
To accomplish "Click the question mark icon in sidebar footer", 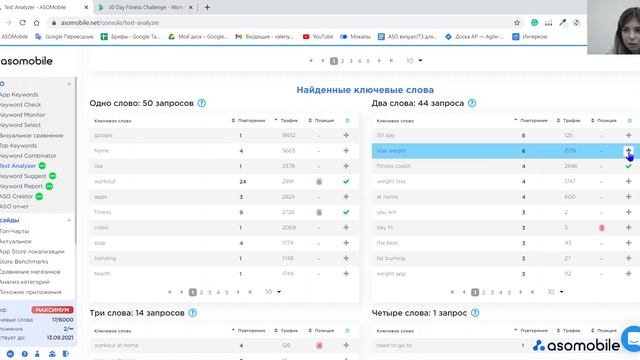I will (x=24, y=354).
